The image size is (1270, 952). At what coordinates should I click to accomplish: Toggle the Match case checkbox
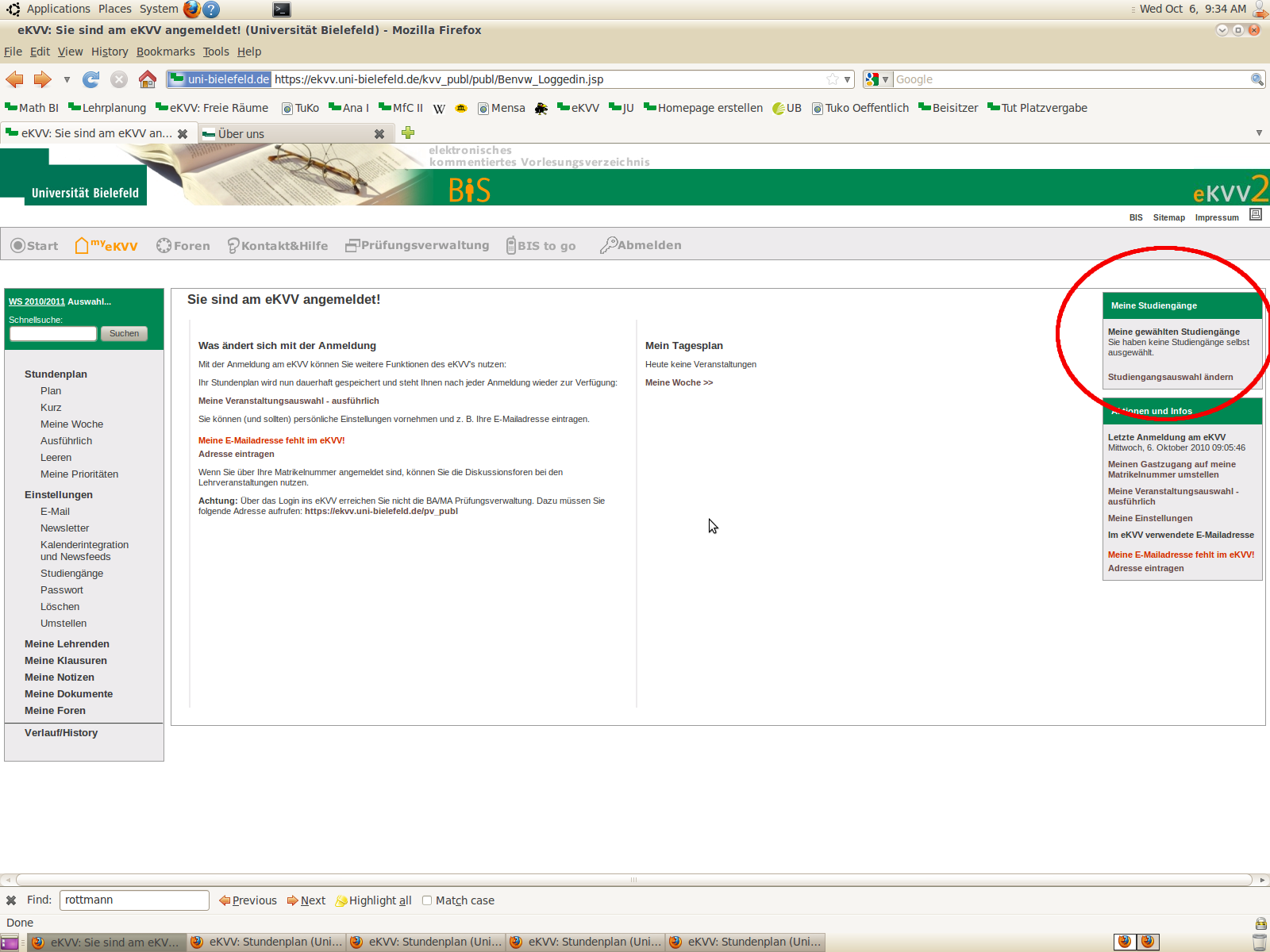pos(427,900)
